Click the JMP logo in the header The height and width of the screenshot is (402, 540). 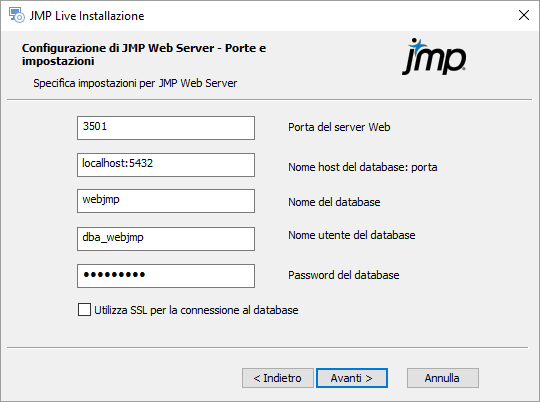pos(434,56)
